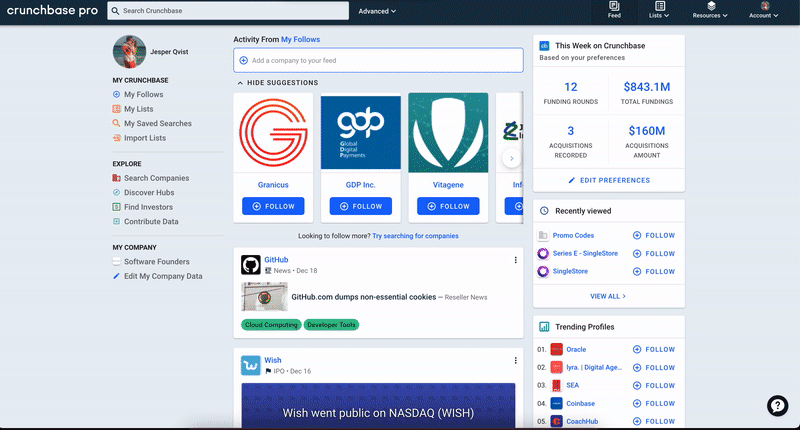The width and height of the screenshot is (800, 430).
Task: Open the GDP Inc. link
Action: [360, 185]
